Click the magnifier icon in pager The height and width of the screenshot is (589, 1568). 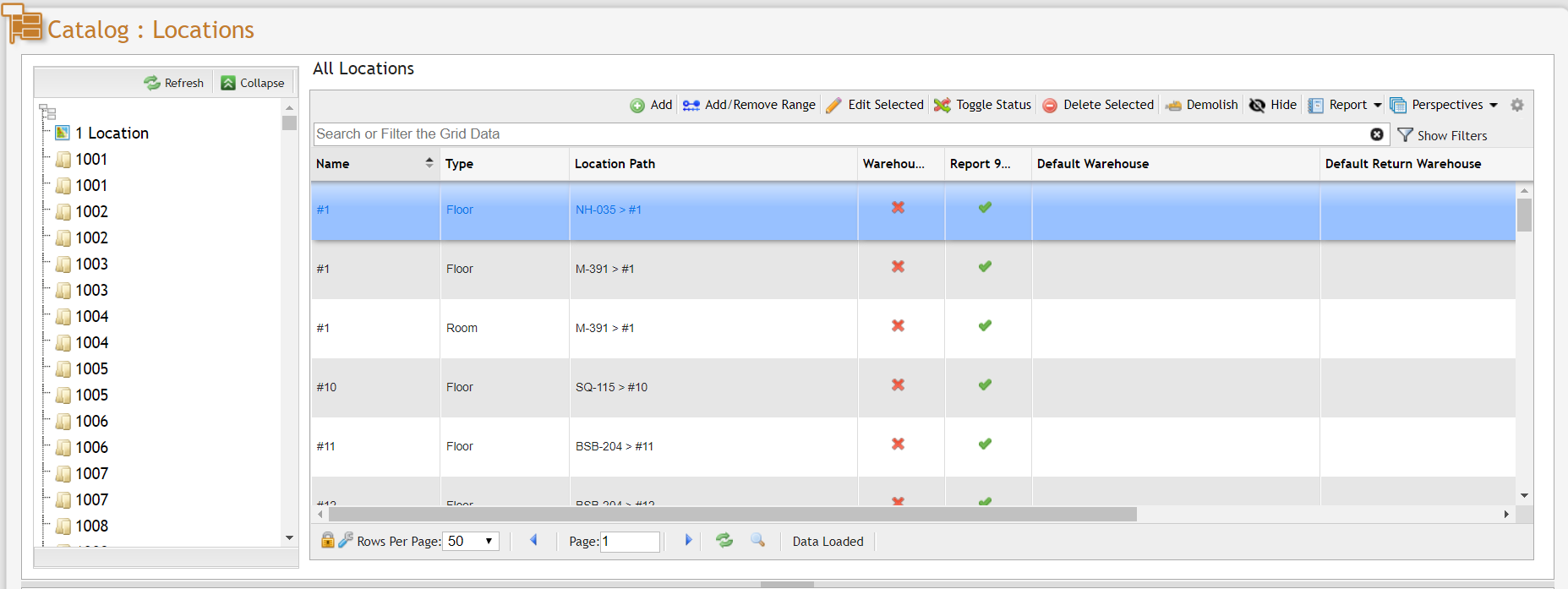click(758, 540)
